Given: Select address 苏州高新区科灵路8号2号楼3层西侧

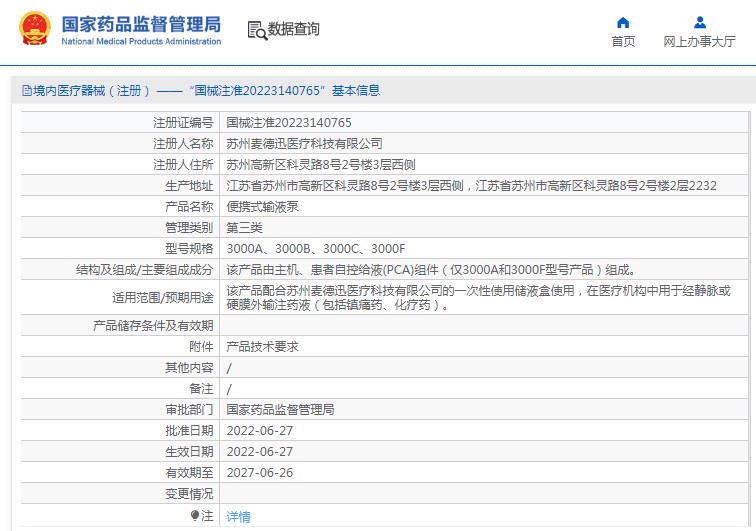Looking at the screenshot, I should pyautogui.click(x=321, y=165).
